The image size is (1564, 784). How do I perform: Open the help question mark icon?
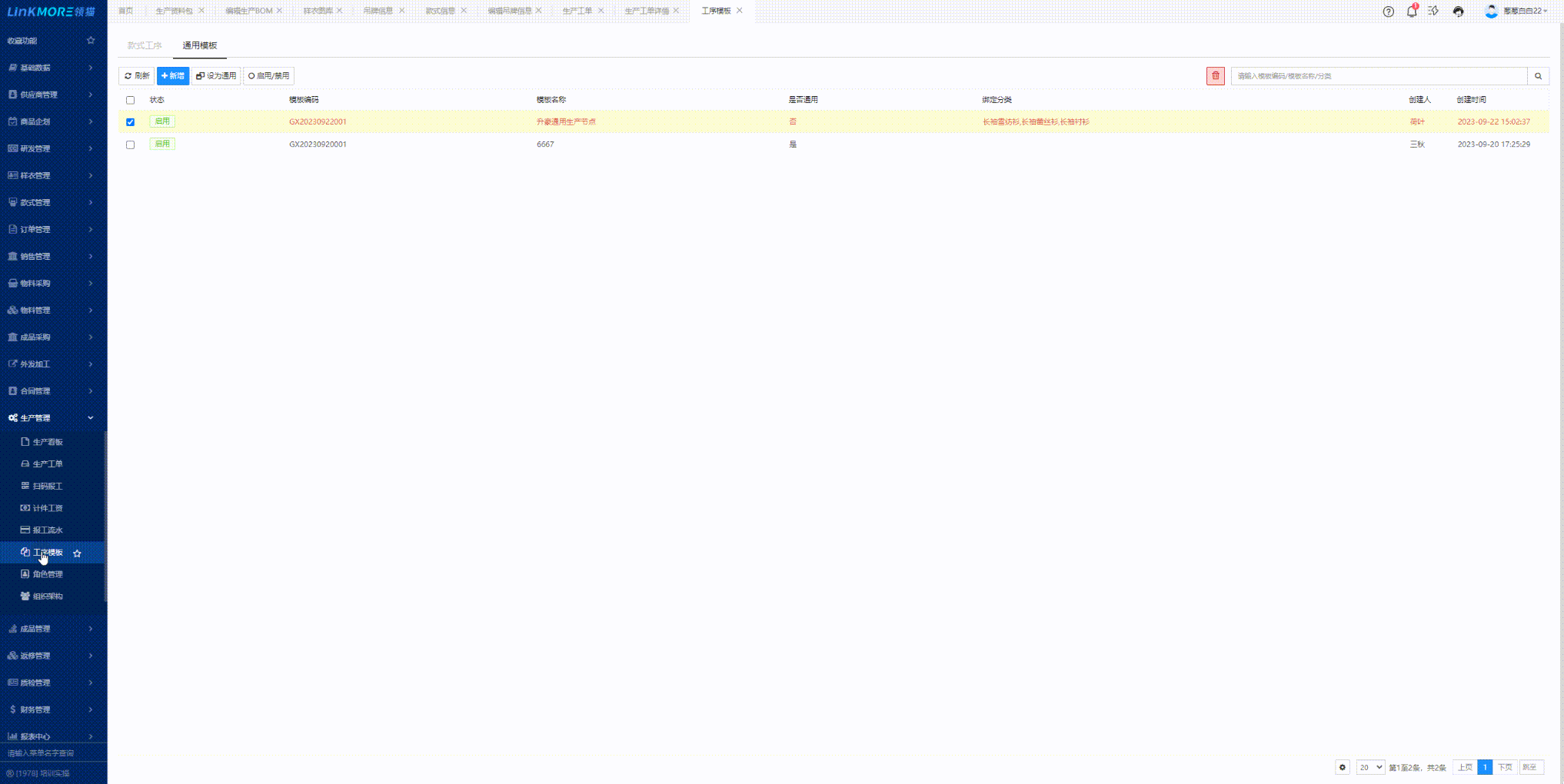(x=1388, y=12)
